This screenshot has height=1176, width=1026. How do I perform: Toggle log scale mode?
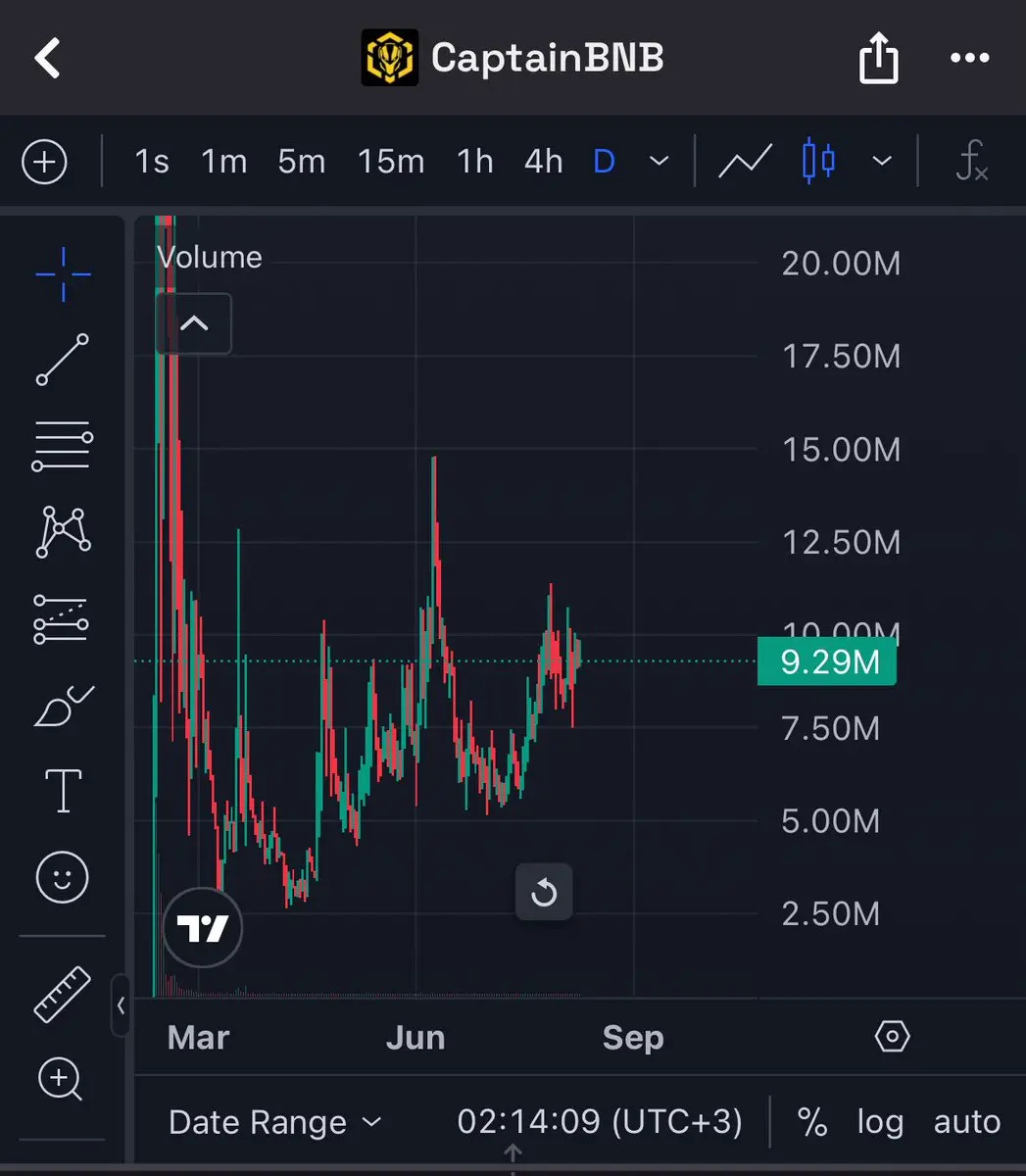[880, 1123]
